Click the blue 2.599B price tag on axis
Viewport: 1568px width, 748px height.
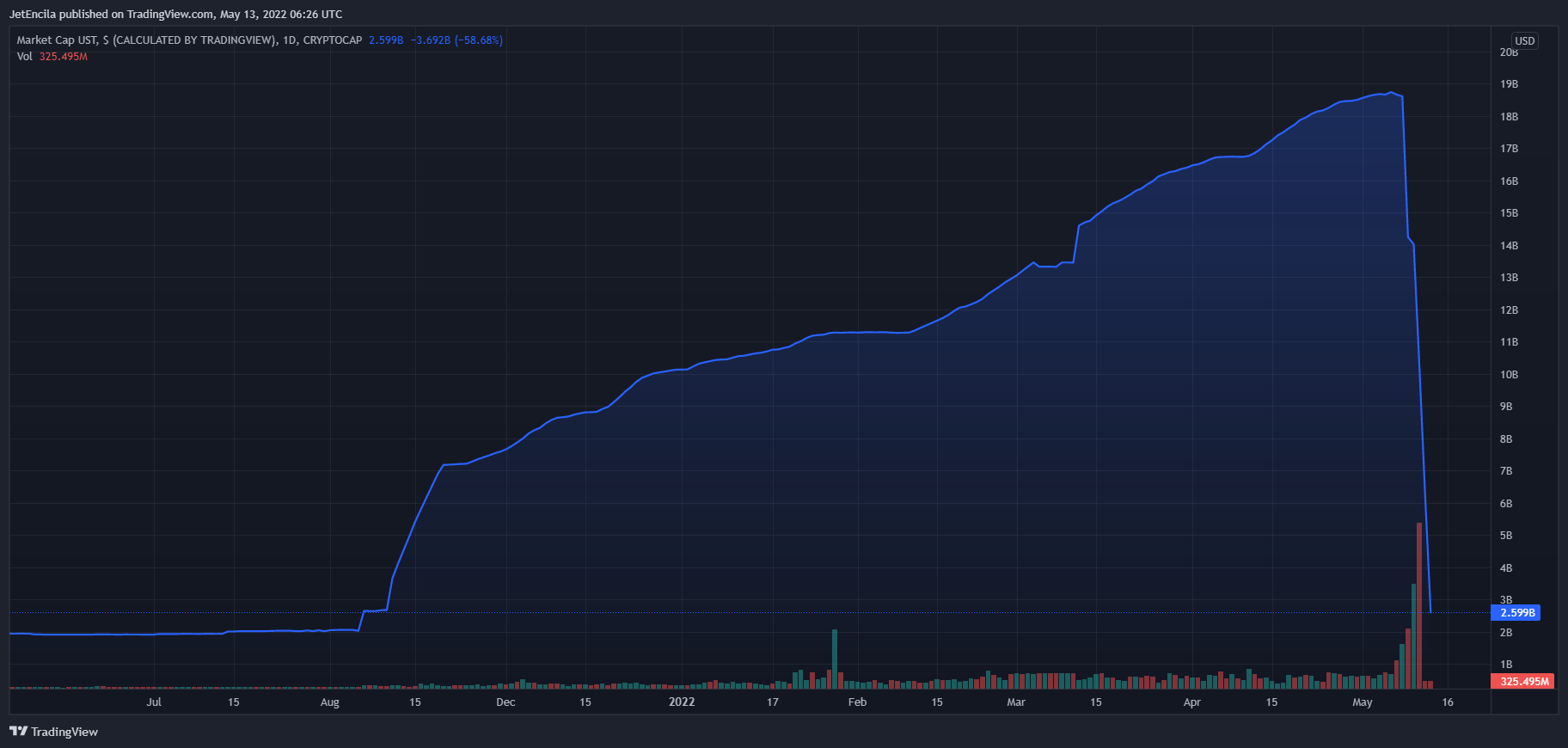pos(1516,613)
